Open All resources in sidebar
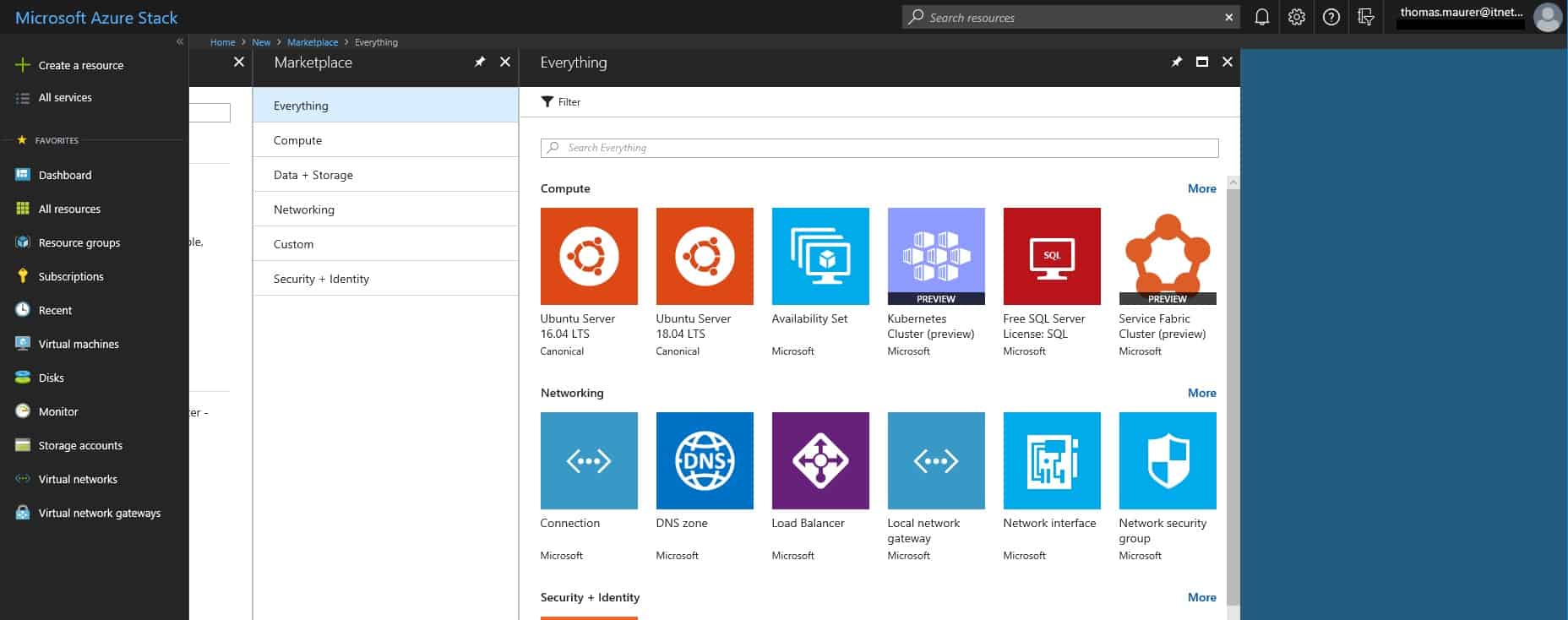The height and width of the screenshot is (620, 1568). (69, 209)
